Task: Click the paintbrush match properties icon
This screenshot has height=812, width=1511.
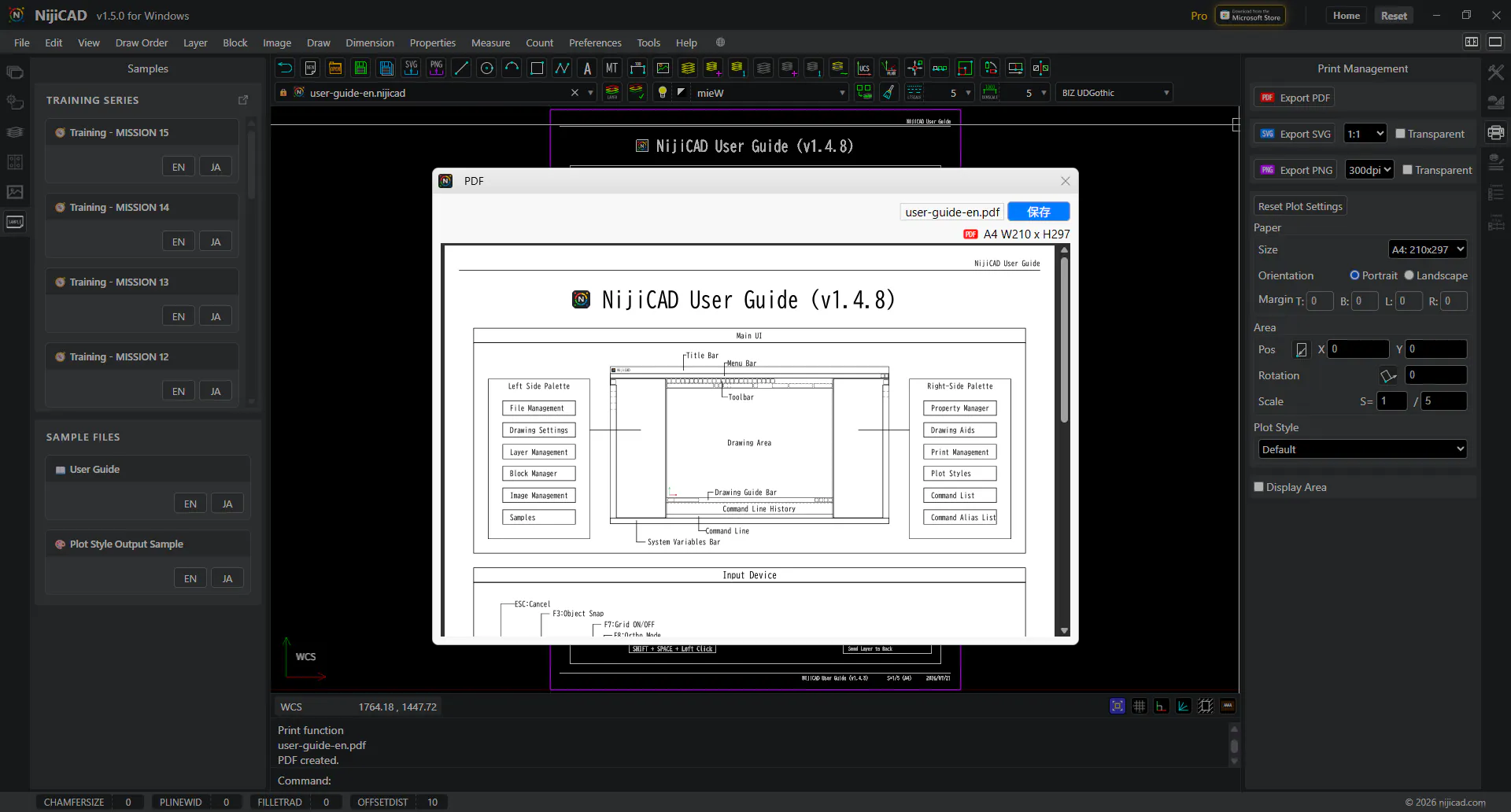Action: pyautogui.click(x=888, y=93)
